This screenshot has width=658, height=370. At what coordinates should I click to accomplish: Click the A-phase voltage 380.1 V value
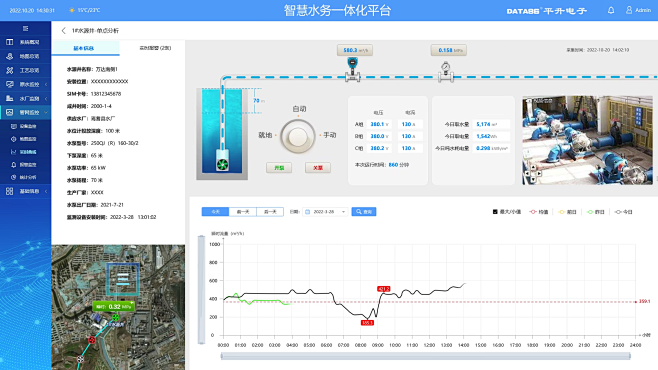379,124
